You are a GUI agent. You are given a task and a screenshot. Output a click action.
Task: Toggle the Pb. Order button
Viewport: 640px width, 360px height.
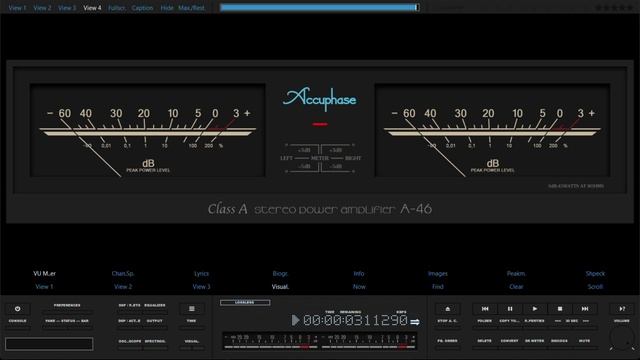(447, 341)
